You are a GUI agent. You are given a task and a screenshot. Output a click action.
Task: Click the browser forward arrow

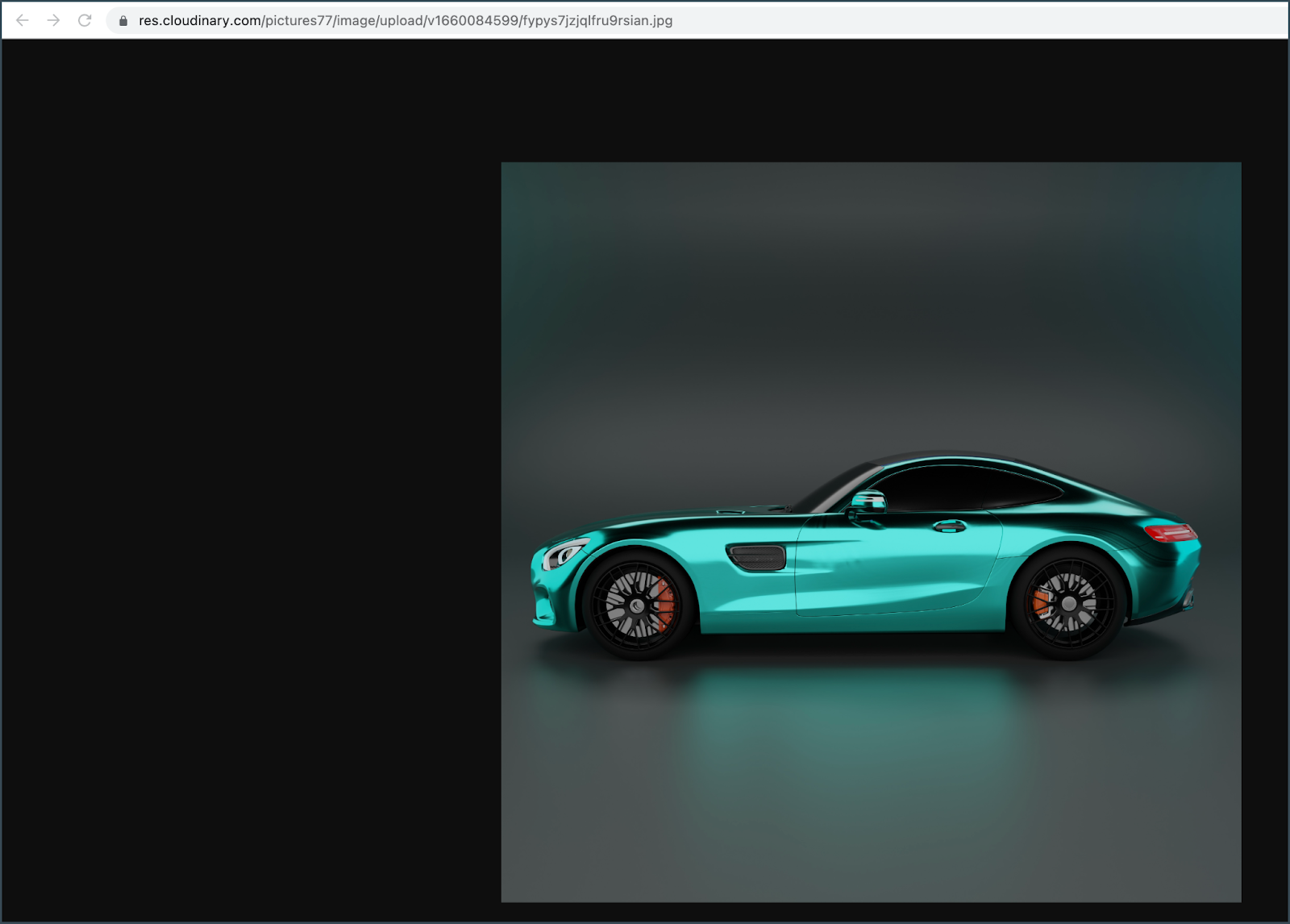click(53, 20)
